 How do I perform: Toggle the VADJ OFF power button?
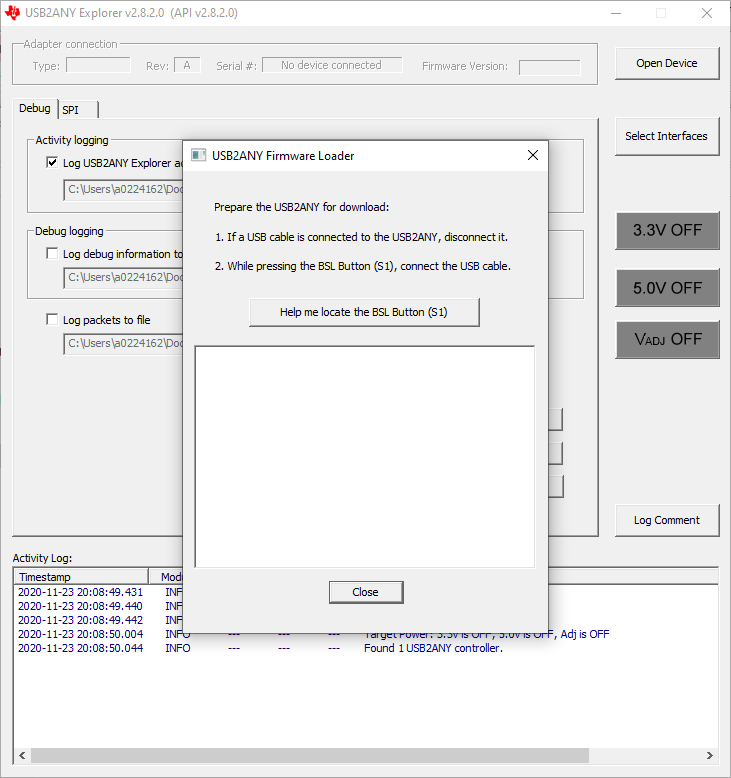667,339
